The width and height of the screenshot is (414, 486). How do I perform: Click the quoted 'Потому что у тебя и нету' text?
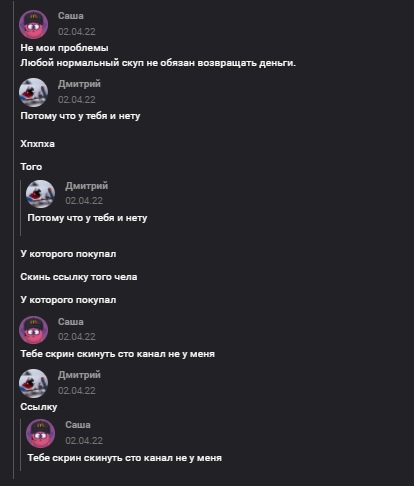click(x=87, y=218)
